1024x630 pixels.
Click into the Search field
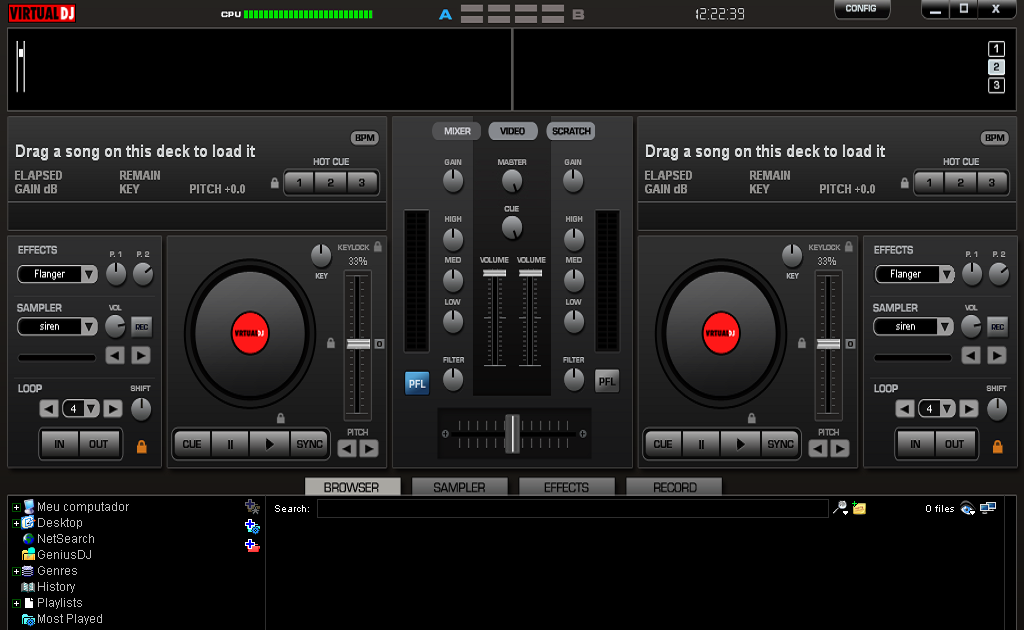click(x=573, y=509)
